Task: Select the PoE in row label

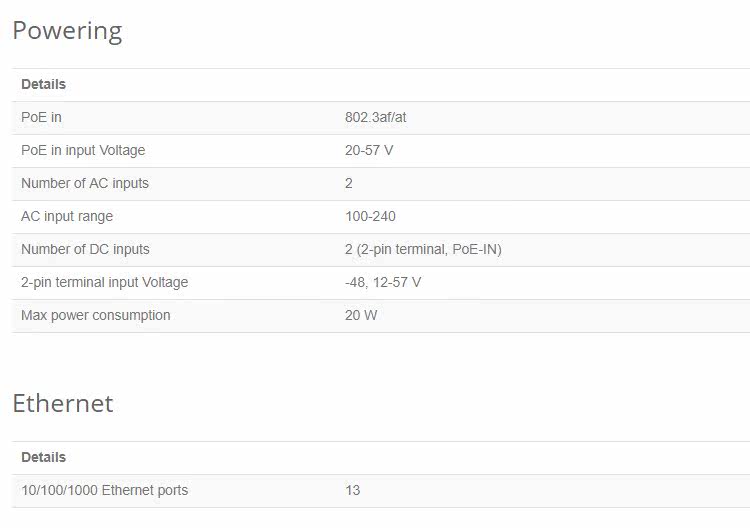Action: click(42, 117)
